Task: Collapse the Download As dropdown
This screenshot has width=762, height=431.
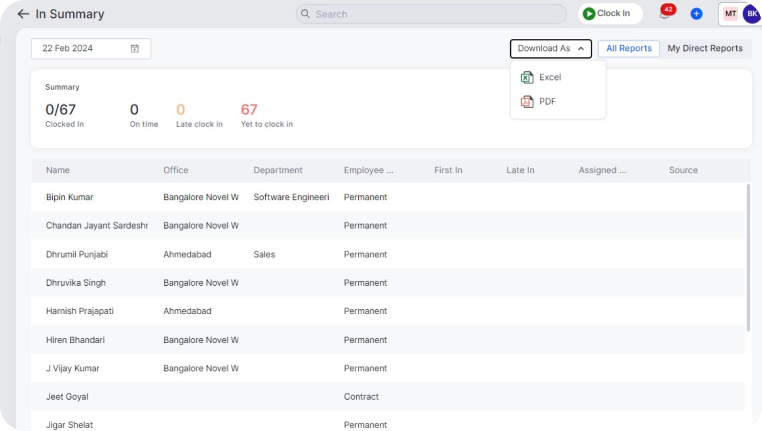Action: (551, 49)
